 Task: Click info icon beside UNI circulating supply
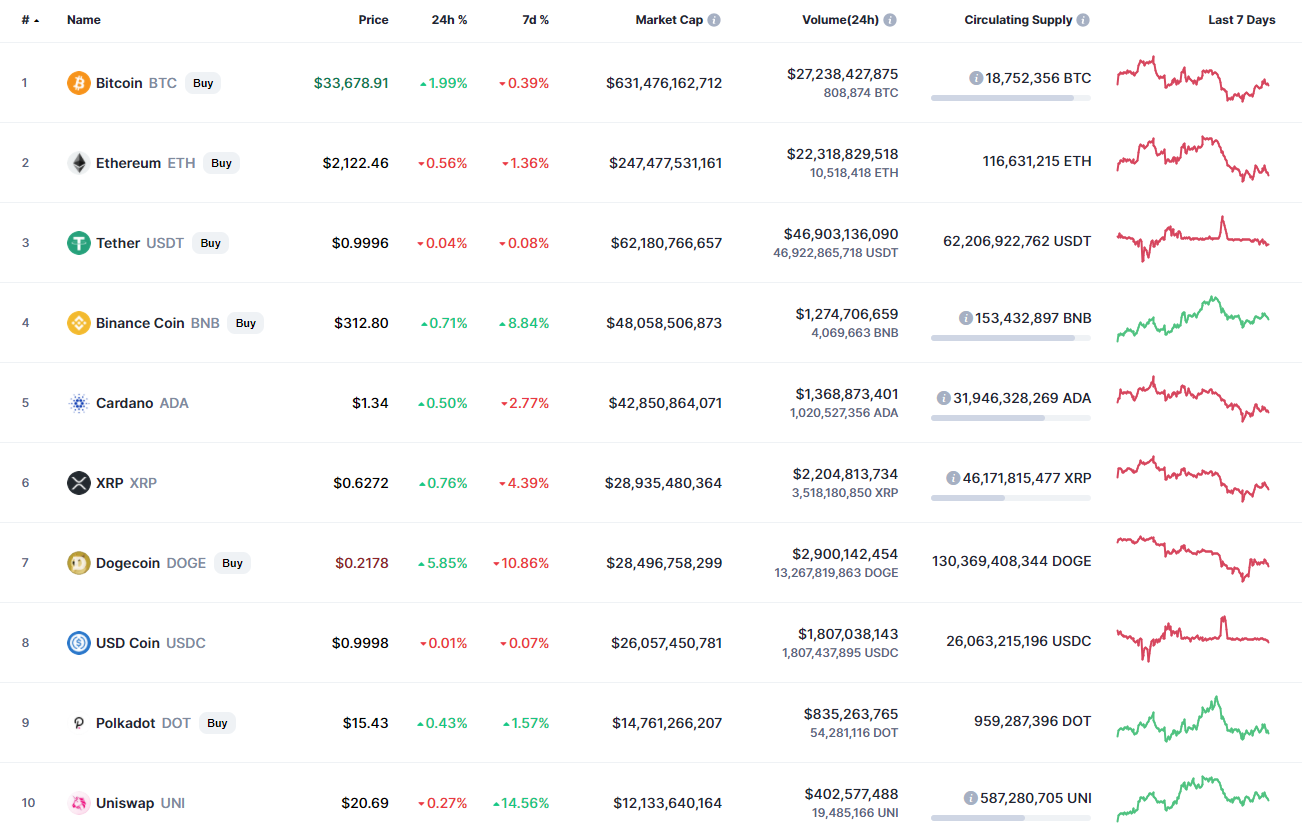971,798
